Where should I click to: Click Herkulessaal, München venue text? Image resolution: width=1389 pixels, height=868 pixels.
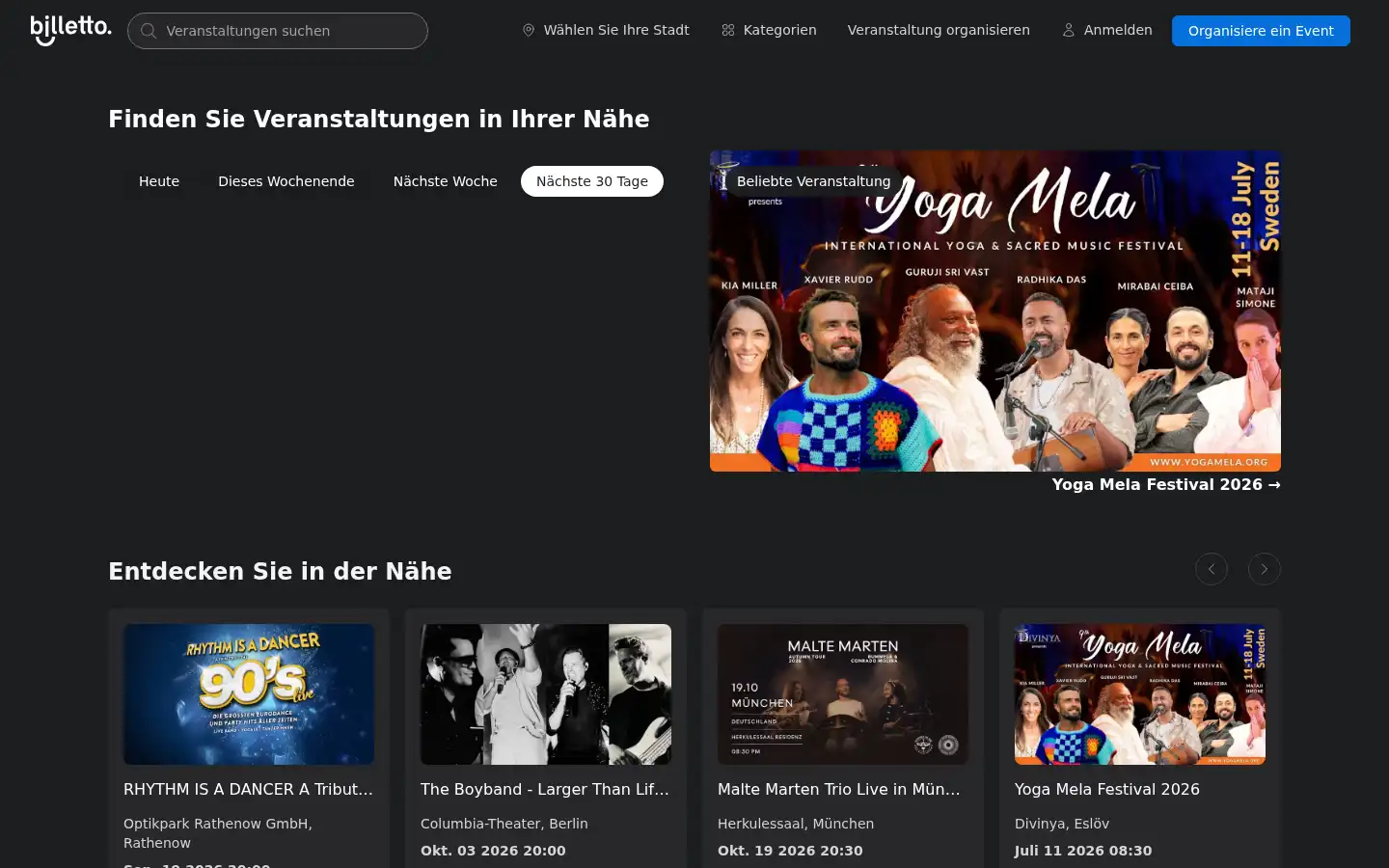(x=796, y=824)
